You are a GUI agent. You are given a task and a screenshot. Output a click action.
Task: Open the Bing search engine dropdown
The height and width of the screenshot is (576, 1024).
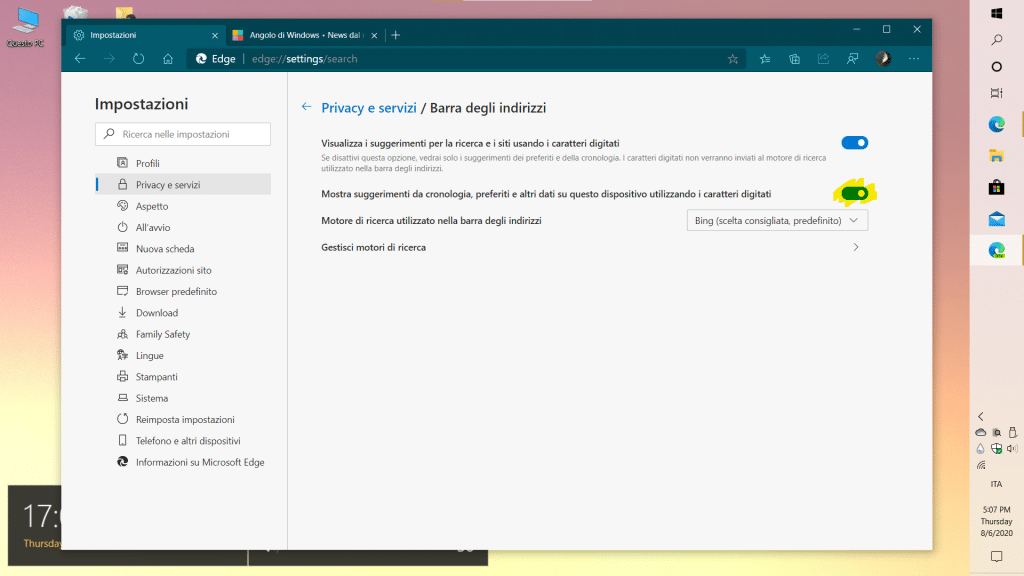click(x=777, y=220)
